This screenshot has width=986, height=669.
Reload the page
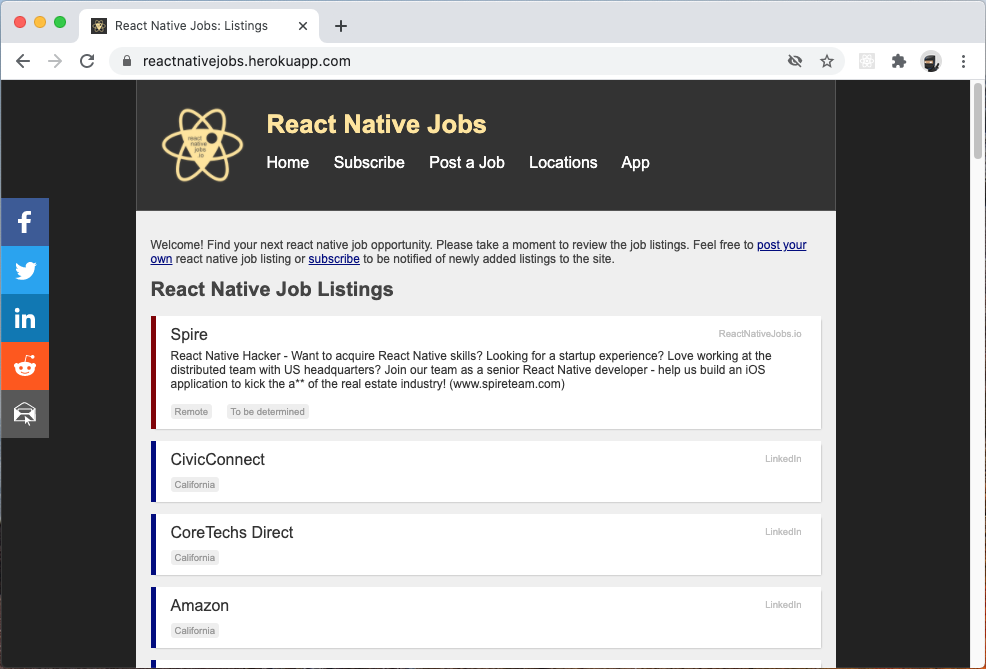coord(87,61)
